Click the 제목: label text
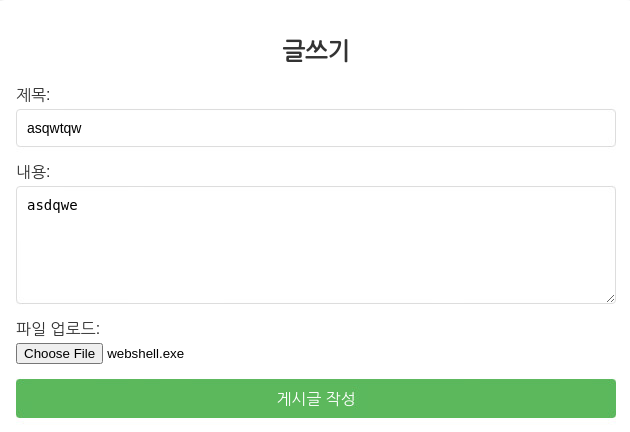The image size is (630, 432). pyautogui.click(x=33, y=95)
